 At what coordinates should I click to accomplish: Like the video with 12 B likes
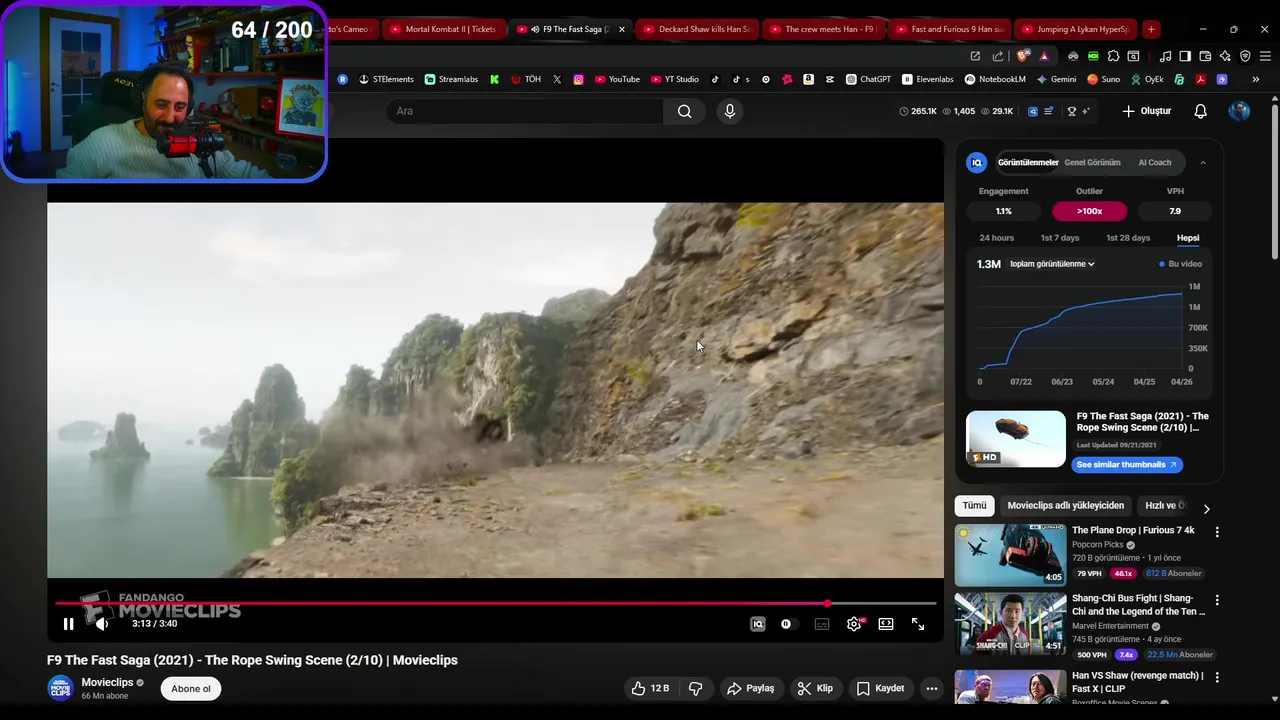point(650,688)
